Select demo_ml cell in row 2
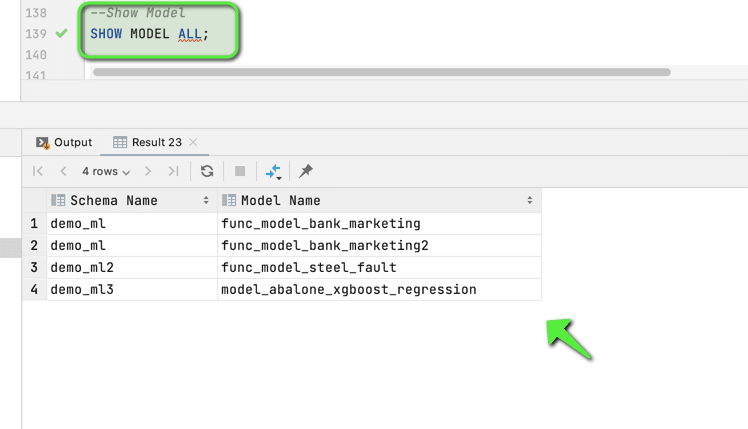Viewport: 748px width, 429px height. point(132,245)
